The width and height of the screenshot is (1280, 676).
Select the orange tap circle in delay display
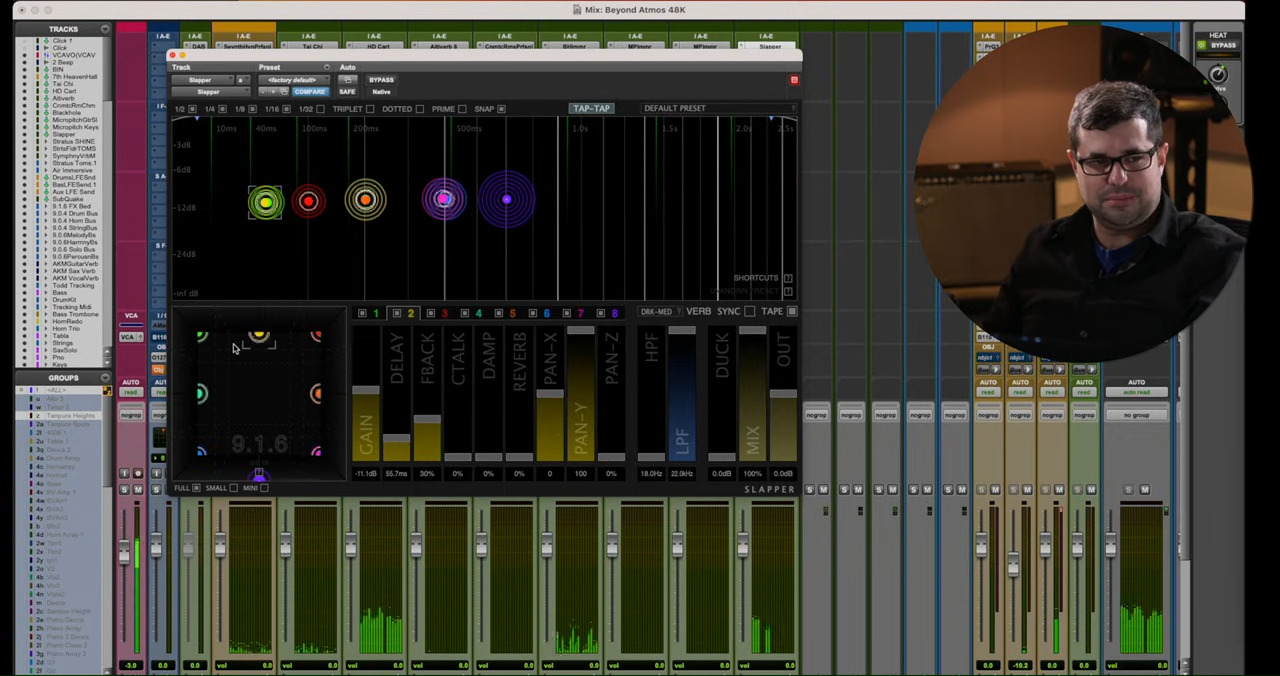pos(365,201)
